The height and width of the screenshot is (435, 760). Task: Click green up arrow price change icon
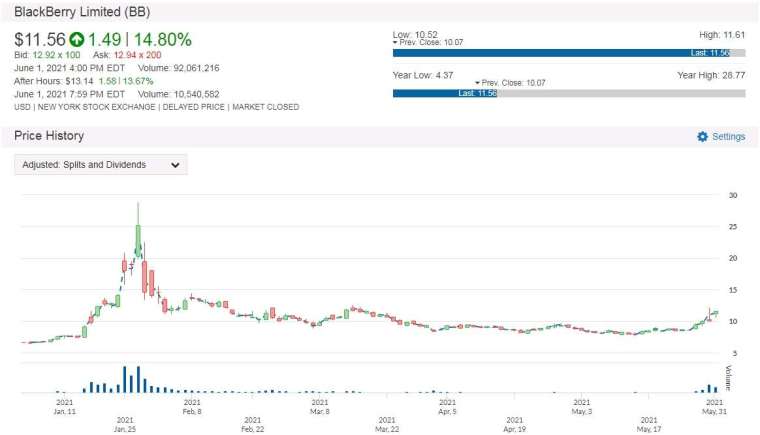77,40
